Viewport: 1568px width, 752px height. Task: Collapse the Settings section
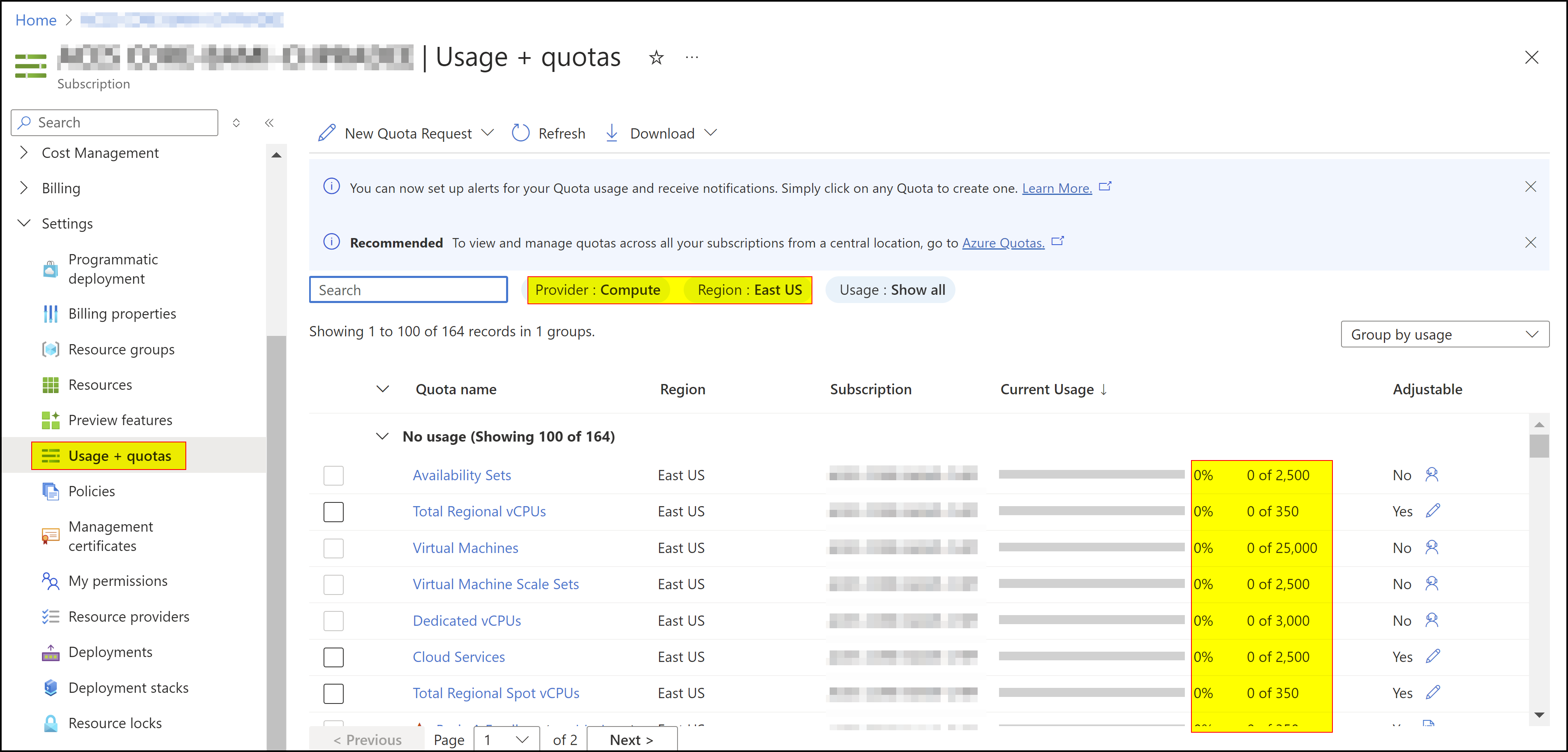(x=24, y=224)
